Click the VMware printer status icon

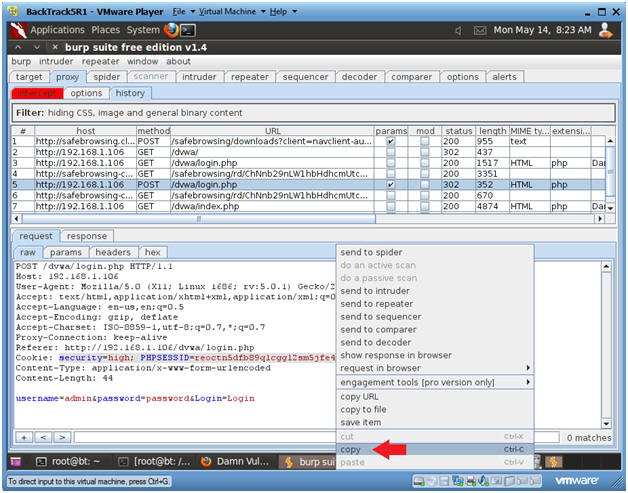coord(471,481)
